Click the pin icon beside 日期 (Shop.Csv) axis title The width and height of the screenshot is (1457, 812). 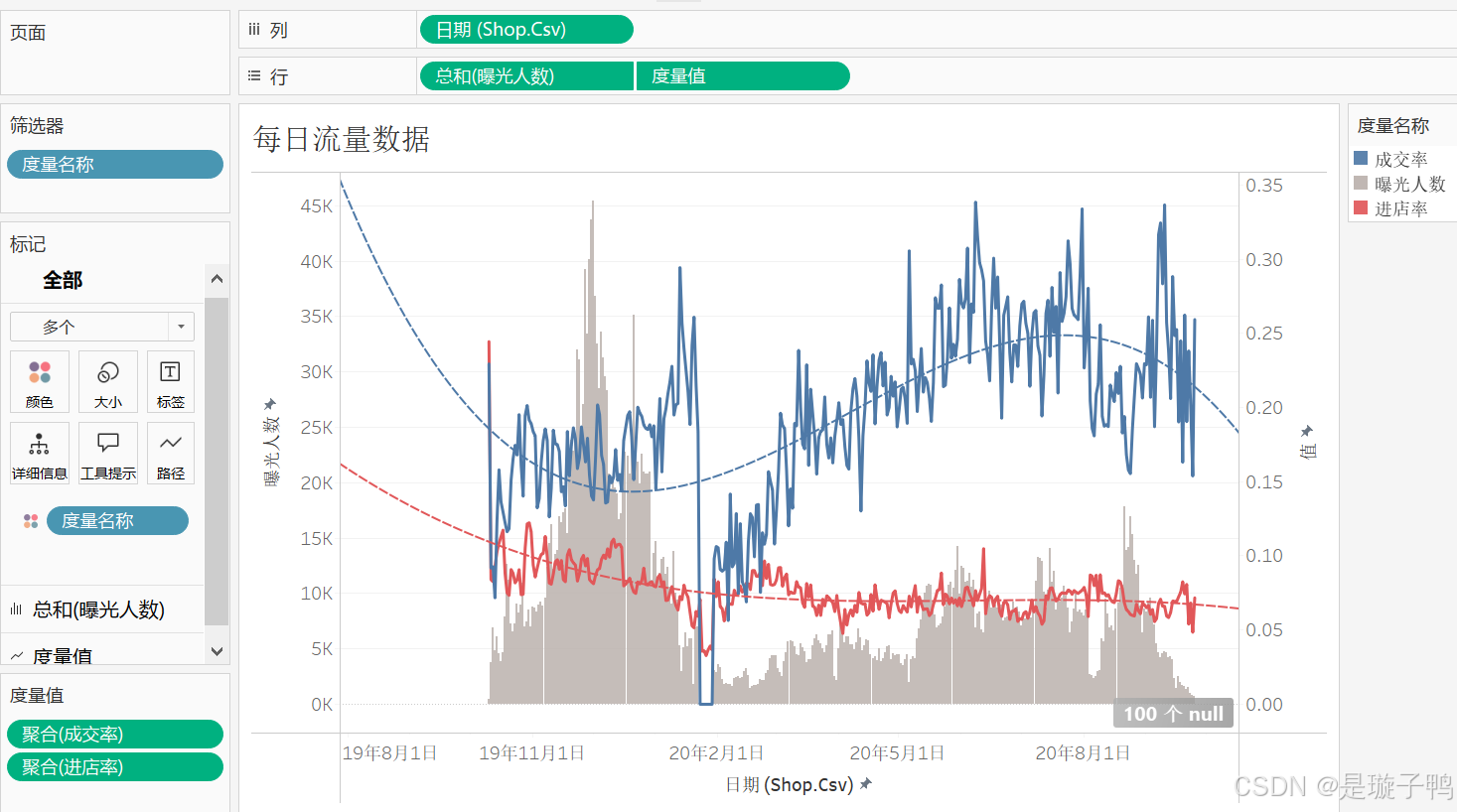tap(866, 784)
